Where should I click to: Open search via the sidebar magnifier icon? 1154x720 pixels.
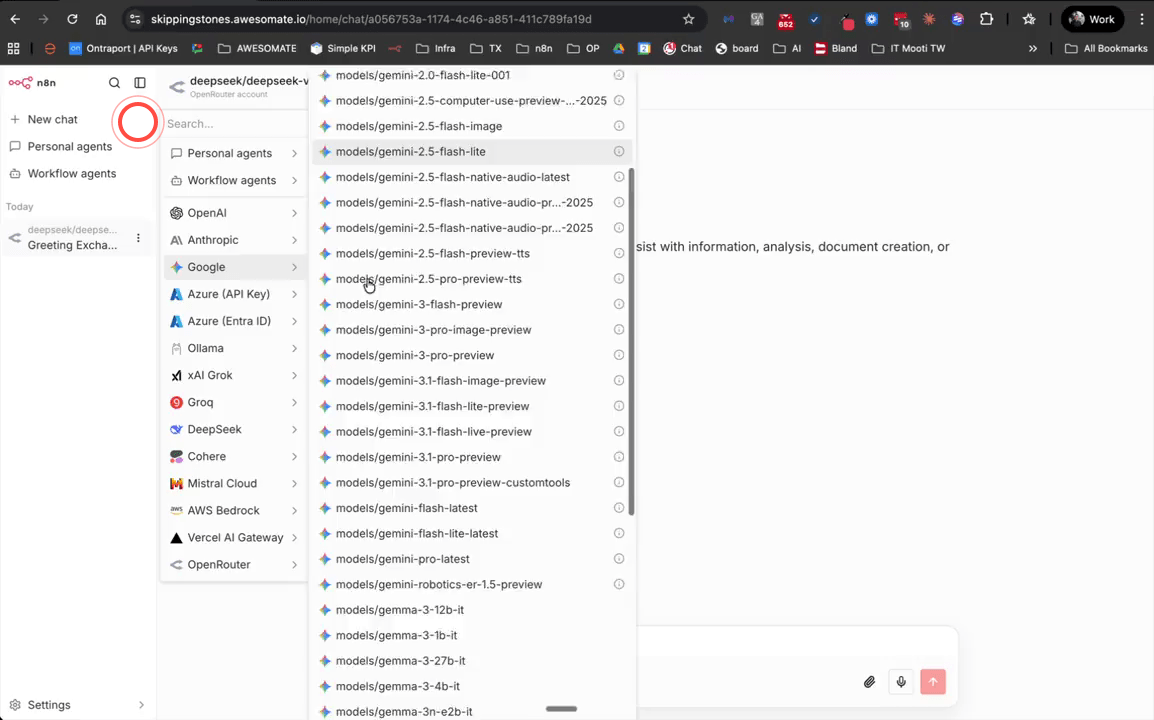[114, 83]
